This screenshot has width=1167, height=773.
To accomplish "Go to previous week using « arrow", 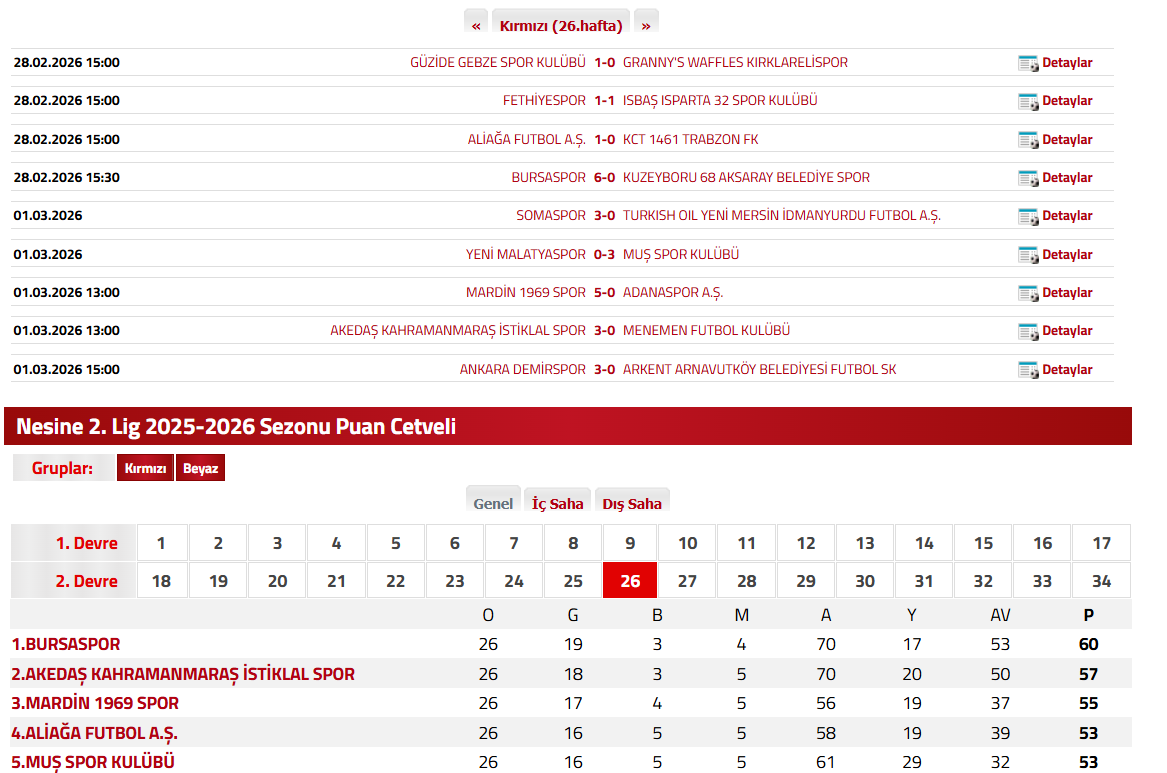I will 476,25.
